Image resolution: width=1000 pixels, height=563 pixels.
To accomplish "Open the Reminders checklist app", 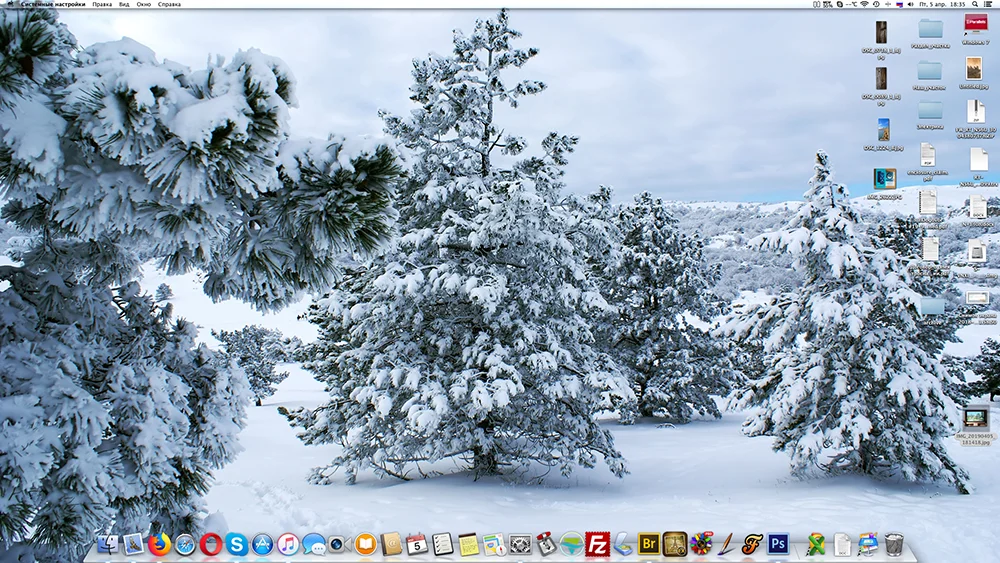I will coord(443,545).
